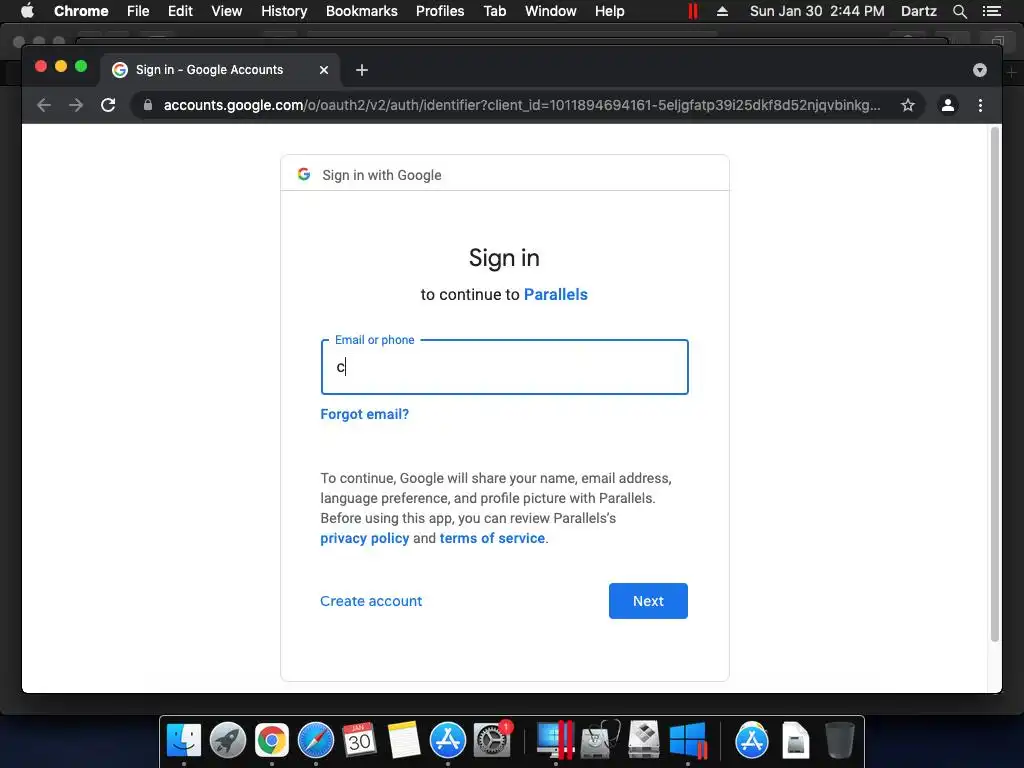Open the Profiles menu

pos(440,11)
